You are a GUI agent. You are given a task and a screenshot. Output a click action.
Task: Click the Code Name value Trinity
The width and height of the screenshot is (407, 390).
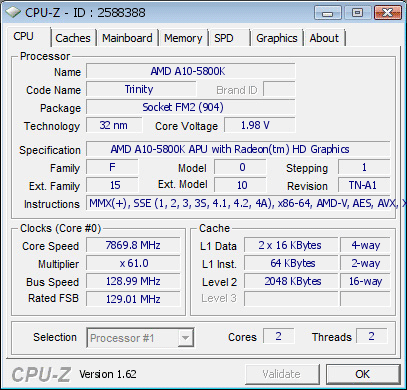tap(141, 89)
